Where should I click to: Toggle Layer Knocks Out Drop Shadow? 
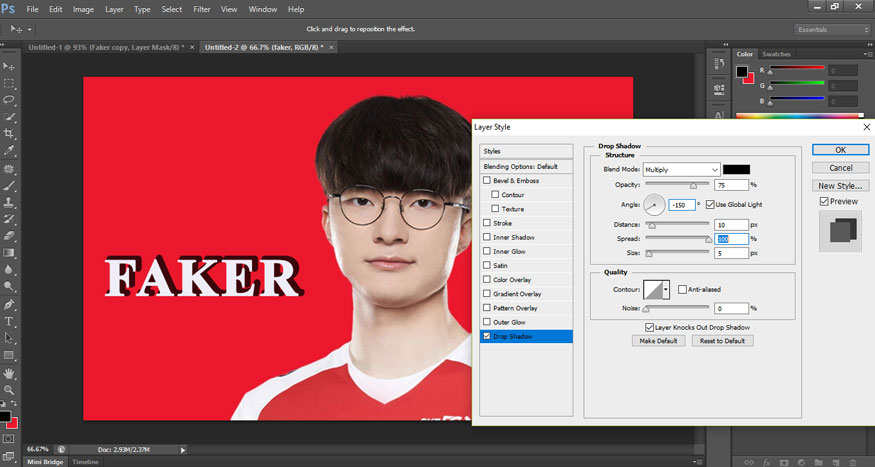tap(649, 328)
